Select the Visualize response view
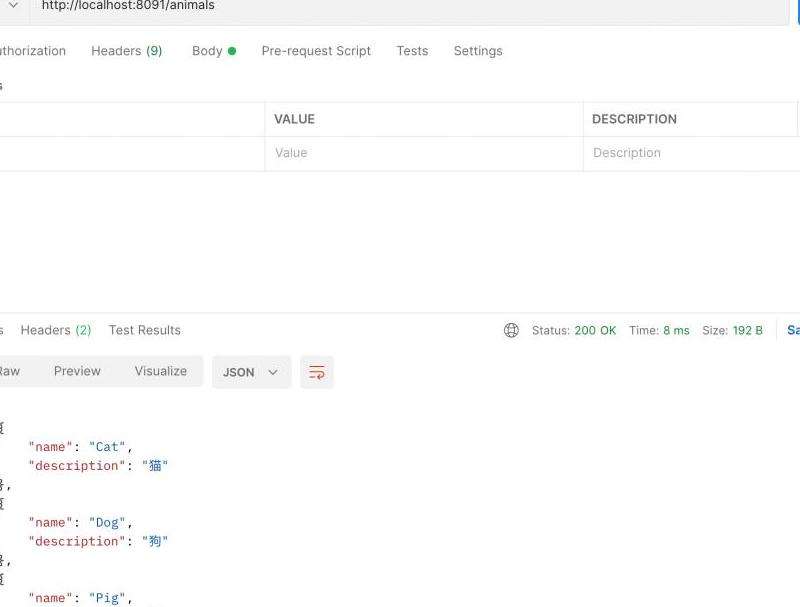This screenshot has height=607, width=800. point(160,371)
